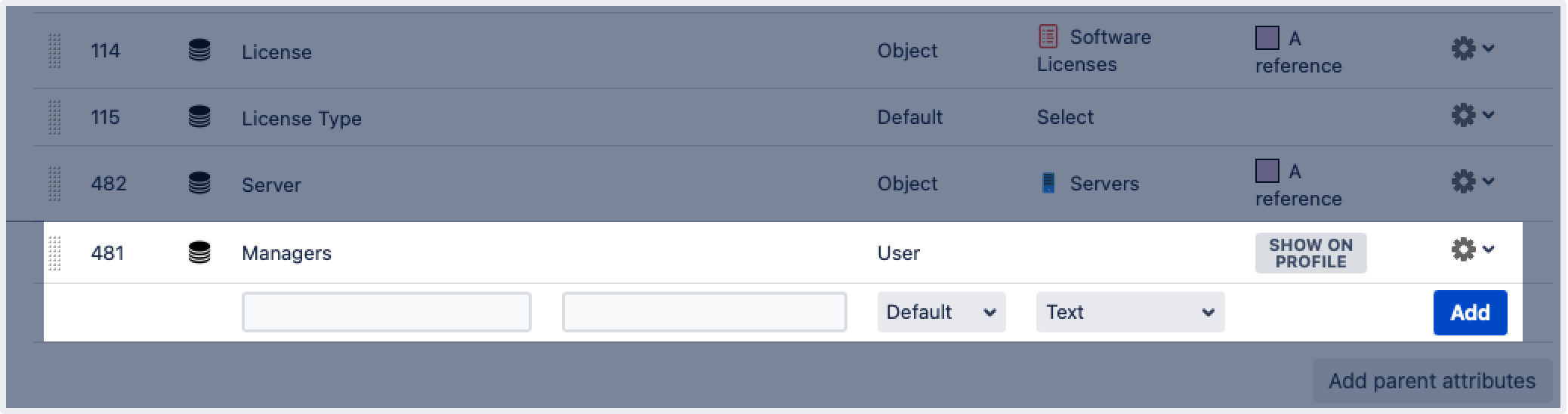Toggle the reference checkbox in License row

pos(1267,38)
